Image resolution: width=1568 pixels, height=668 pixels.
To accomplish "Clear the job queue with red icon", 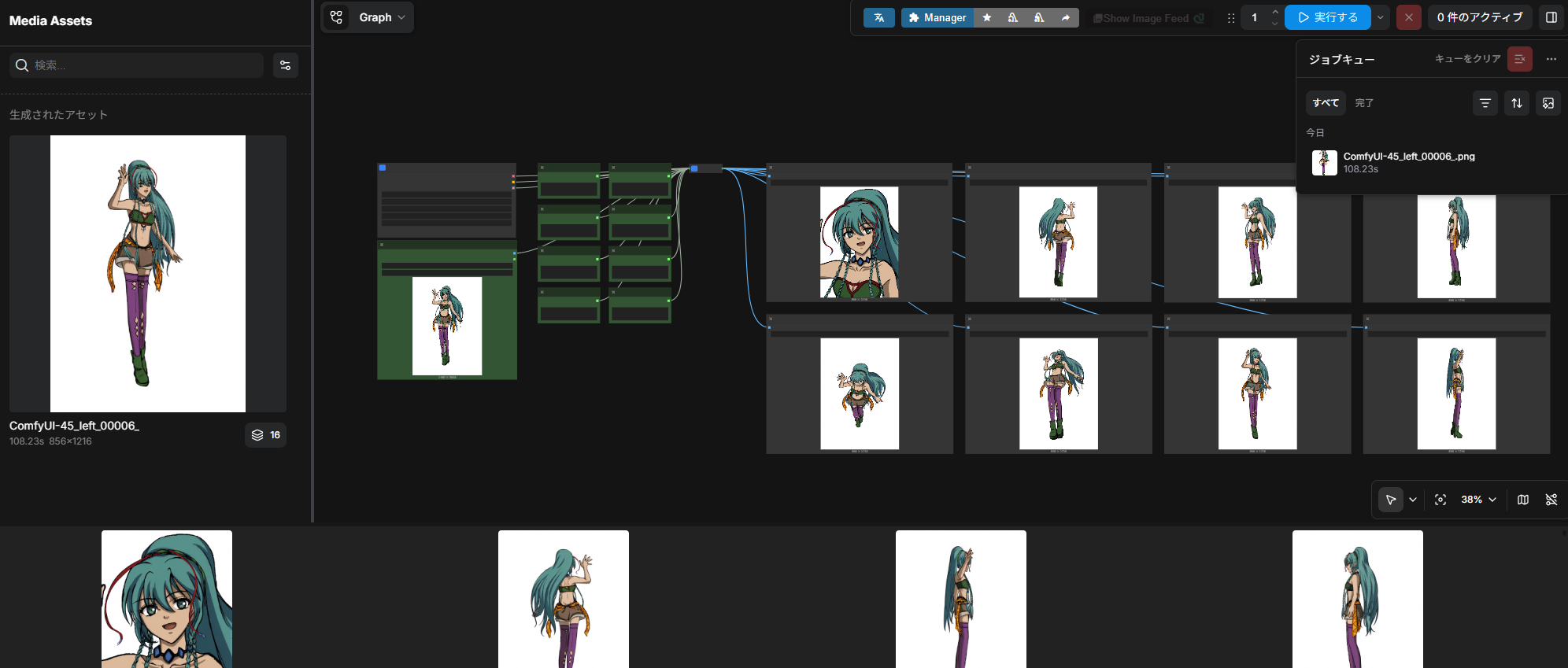I will tap(1519, 59).
